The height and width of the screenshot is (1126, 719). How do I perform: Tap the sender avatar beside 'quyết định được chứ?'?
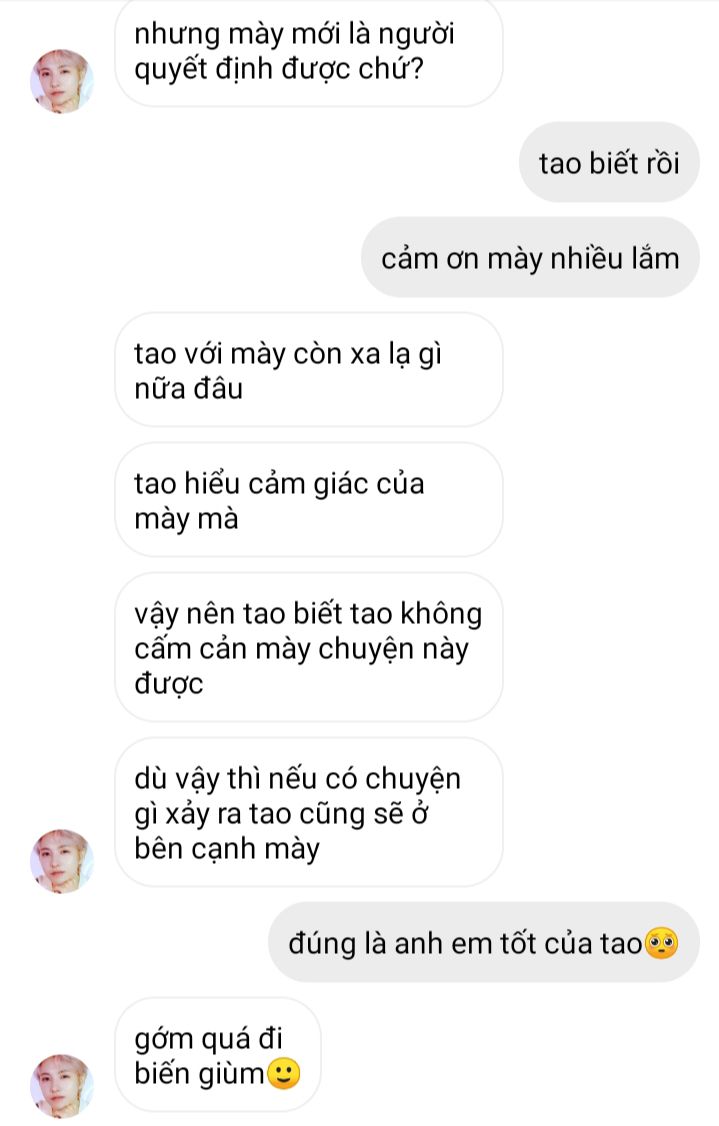(x=62, y=81)
